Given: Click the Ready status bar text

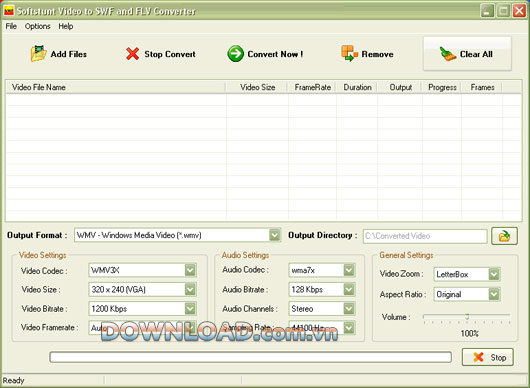Looking at the screenshot, I should coord(14,381).
